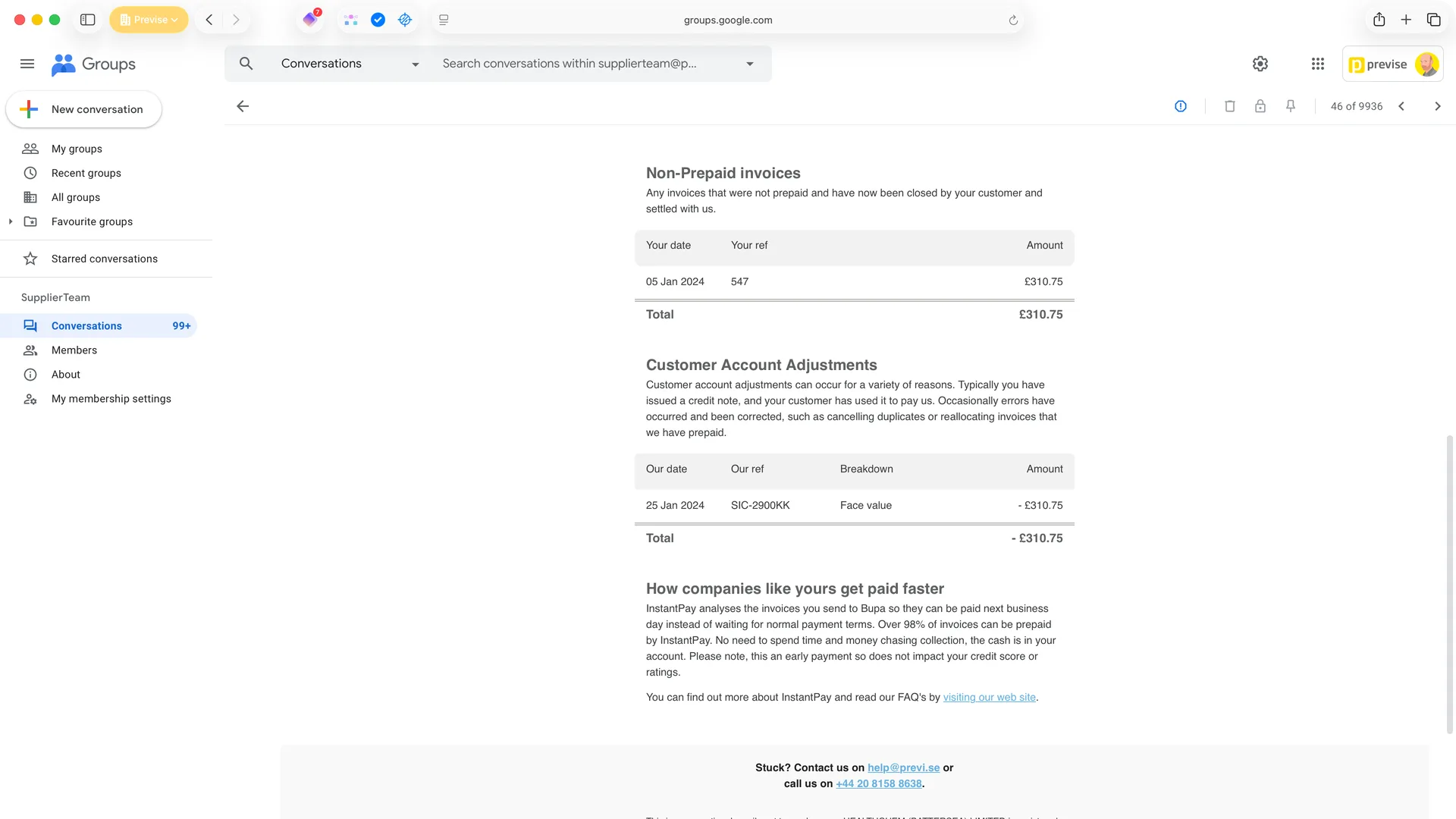
Task: Go back with the left arrow
Action: coord(243,106)
